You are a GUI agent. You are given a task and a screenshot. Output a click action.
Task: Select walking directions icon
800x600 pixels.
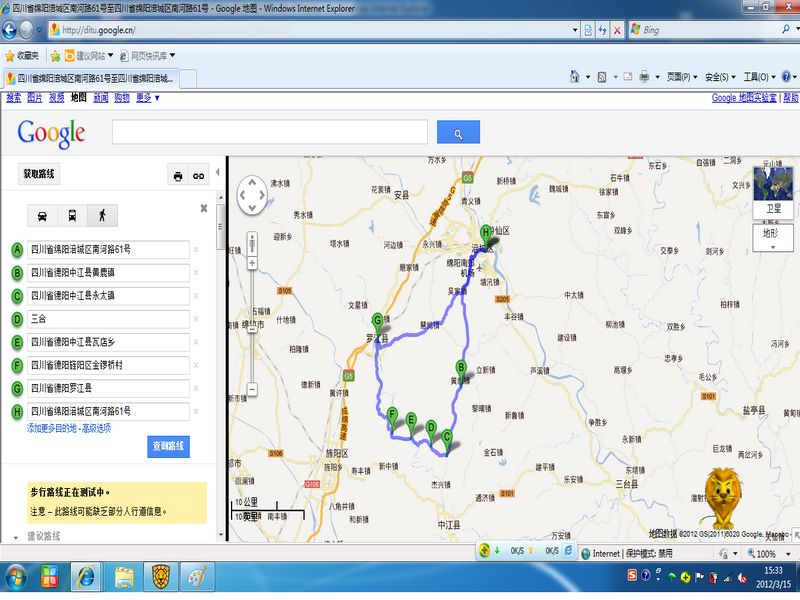pos(103,216)
